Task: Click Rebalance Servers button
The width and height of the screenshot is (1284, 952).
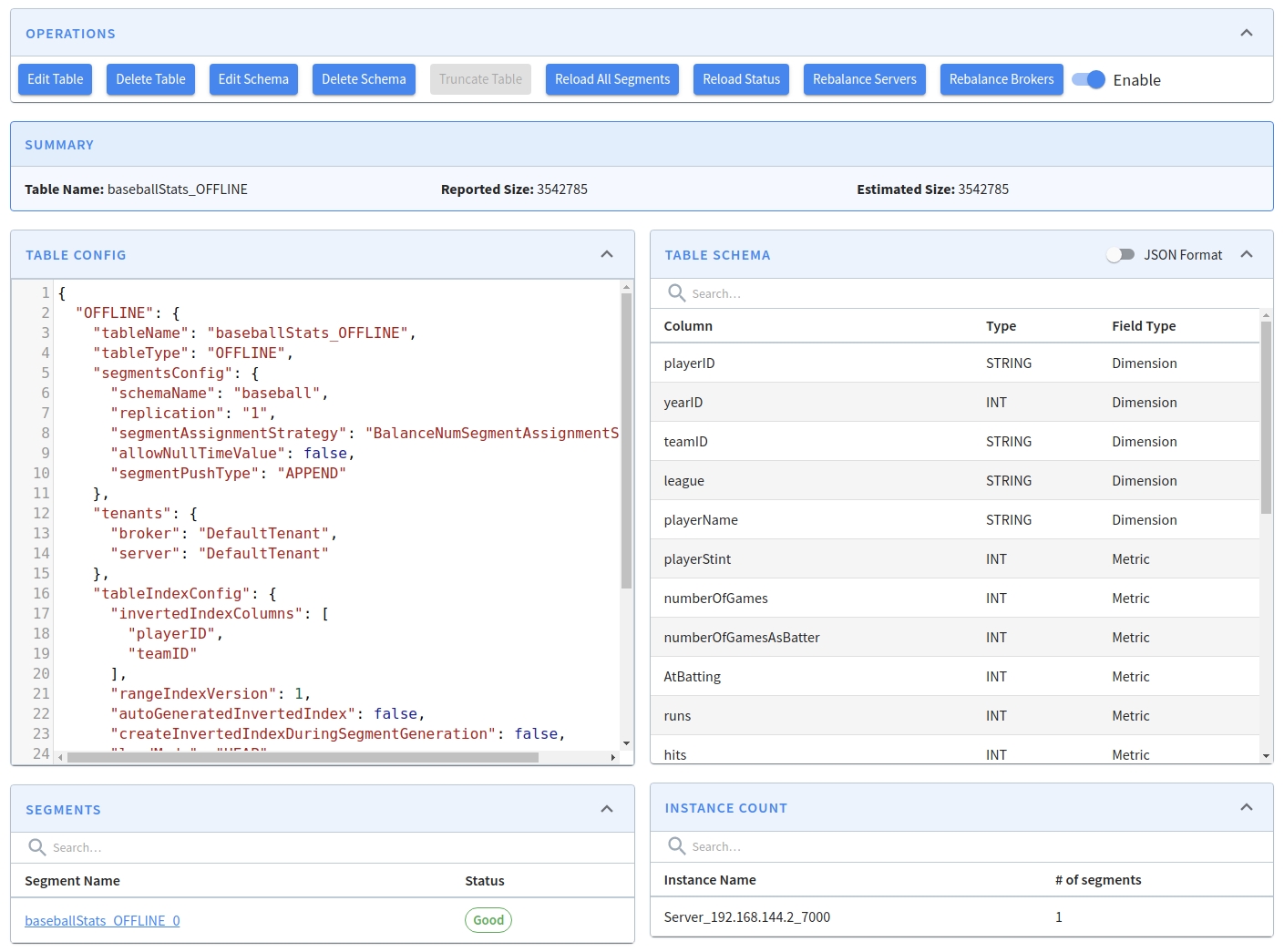Action: coord(864,79)
